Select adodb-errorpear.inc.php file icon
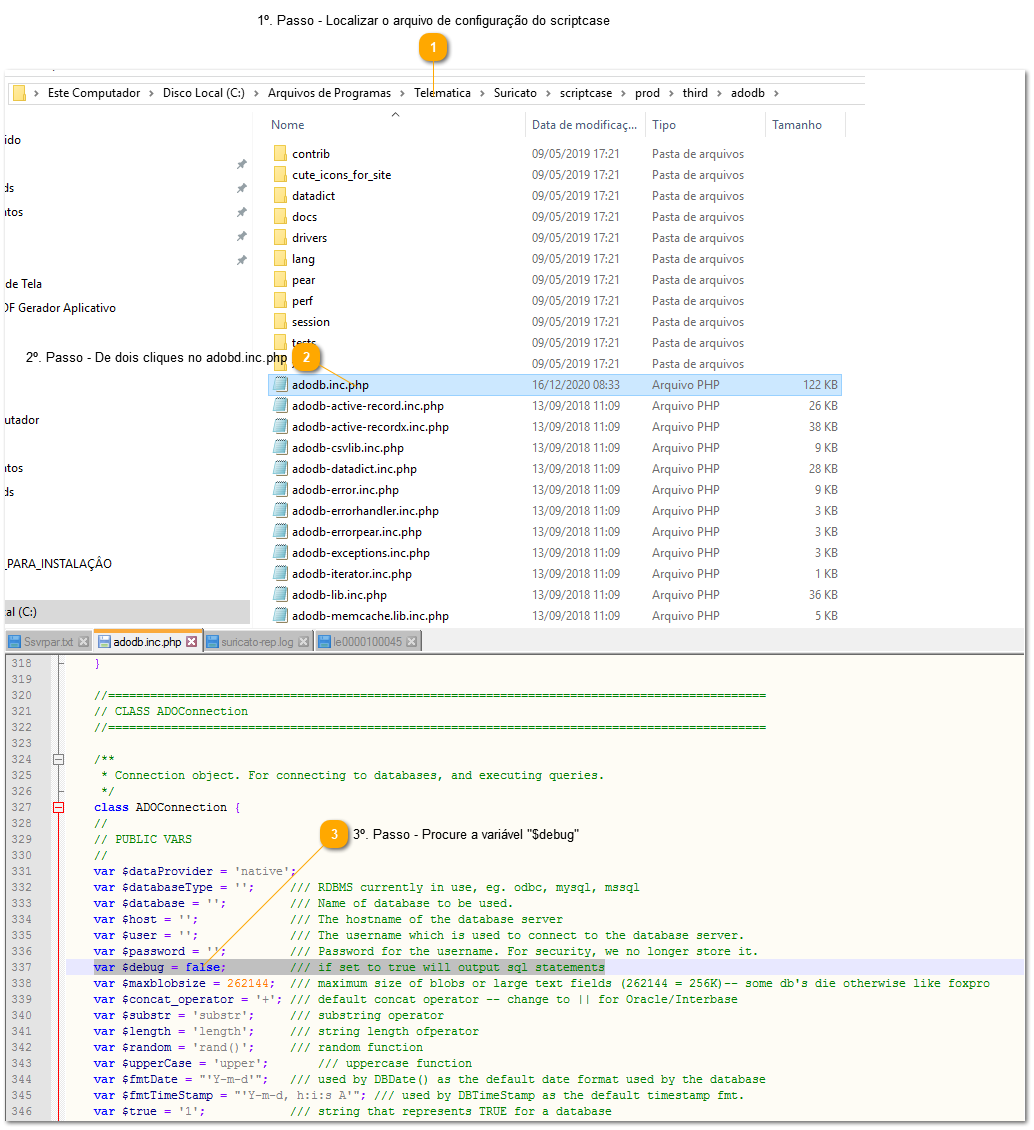The width and height of the screenshot is (1034, 1130). [280, 531]
